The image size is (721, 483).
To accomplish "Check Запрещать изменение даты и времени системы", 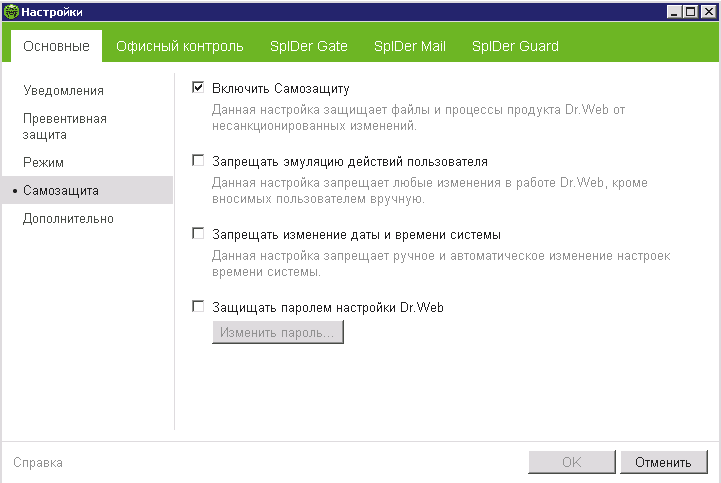I will point(198,234).
